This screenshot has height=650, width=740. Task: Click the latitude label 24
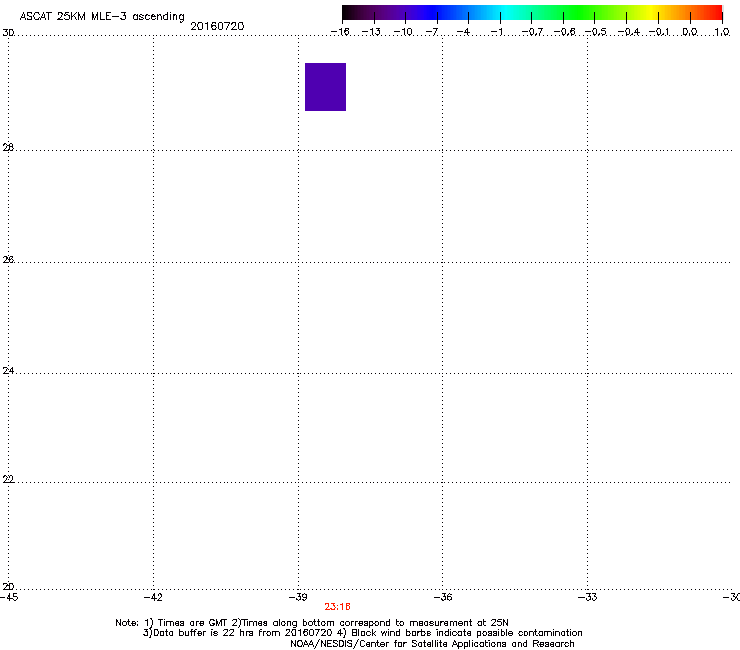[x=8, y=371]
